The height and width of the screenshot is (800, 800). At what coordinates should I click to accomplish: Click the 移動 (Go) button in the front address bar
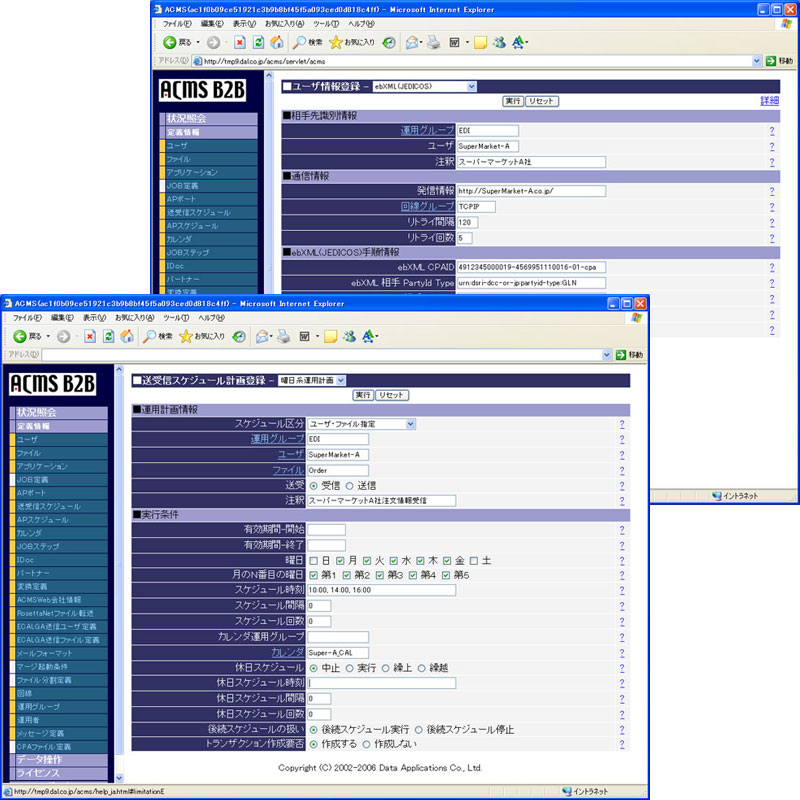(629, 355)
